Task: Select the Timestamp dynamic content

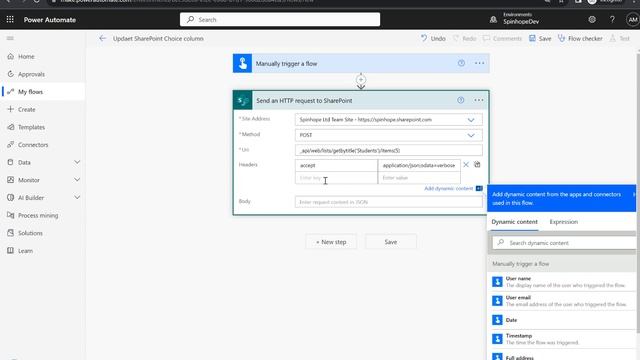Action: 562,339
